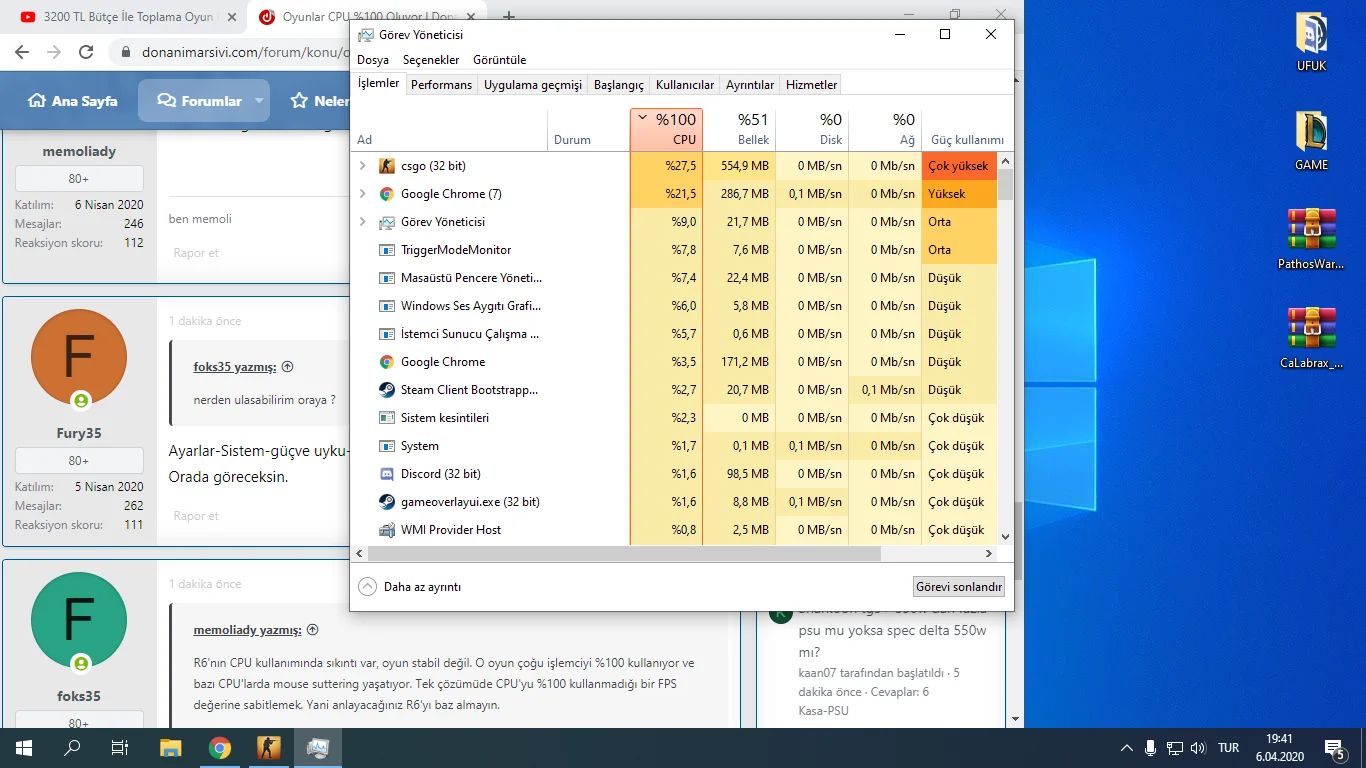1366x768 pixels.
Task: Expand the Görev Yöneticisi process group
Action: tap(362, 222)
